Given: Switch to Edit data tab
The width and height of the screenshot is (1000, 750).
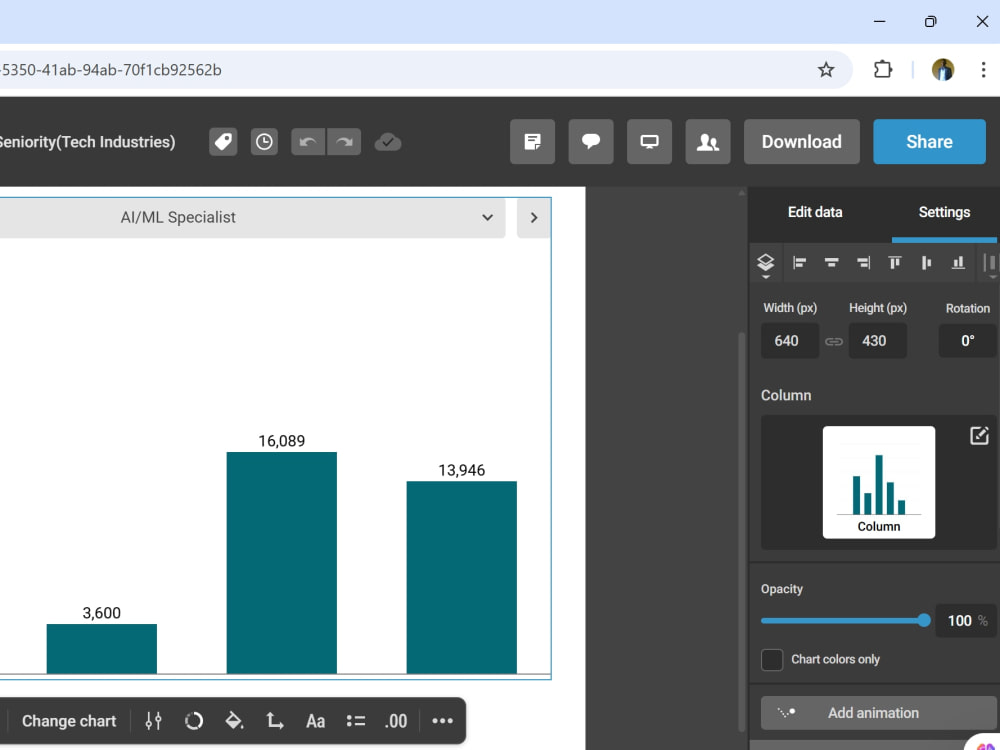Looking at the screenshot, I should [x=814, y=212].
